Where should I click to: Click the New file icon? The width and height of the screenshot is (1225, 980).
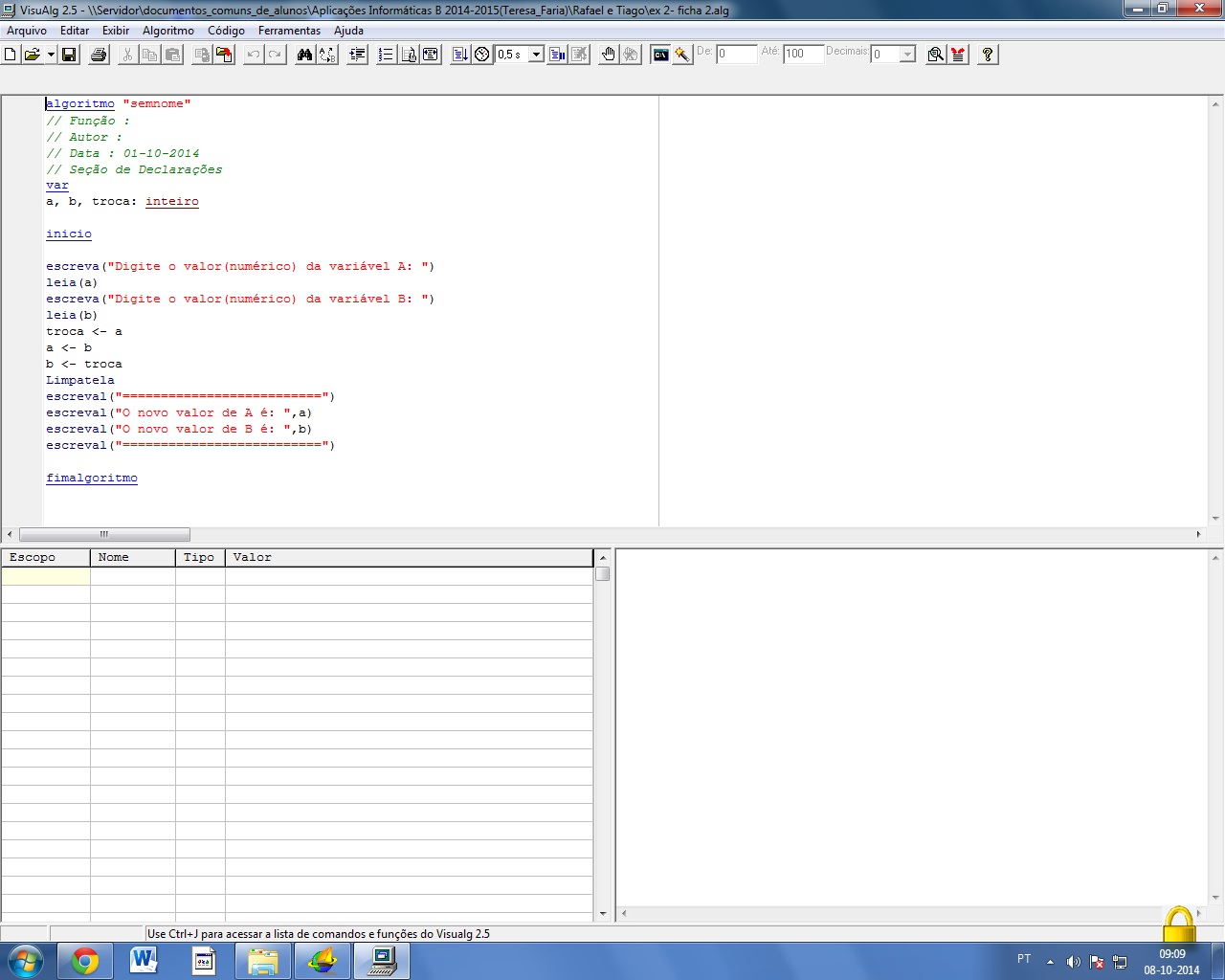pos(11,55)
